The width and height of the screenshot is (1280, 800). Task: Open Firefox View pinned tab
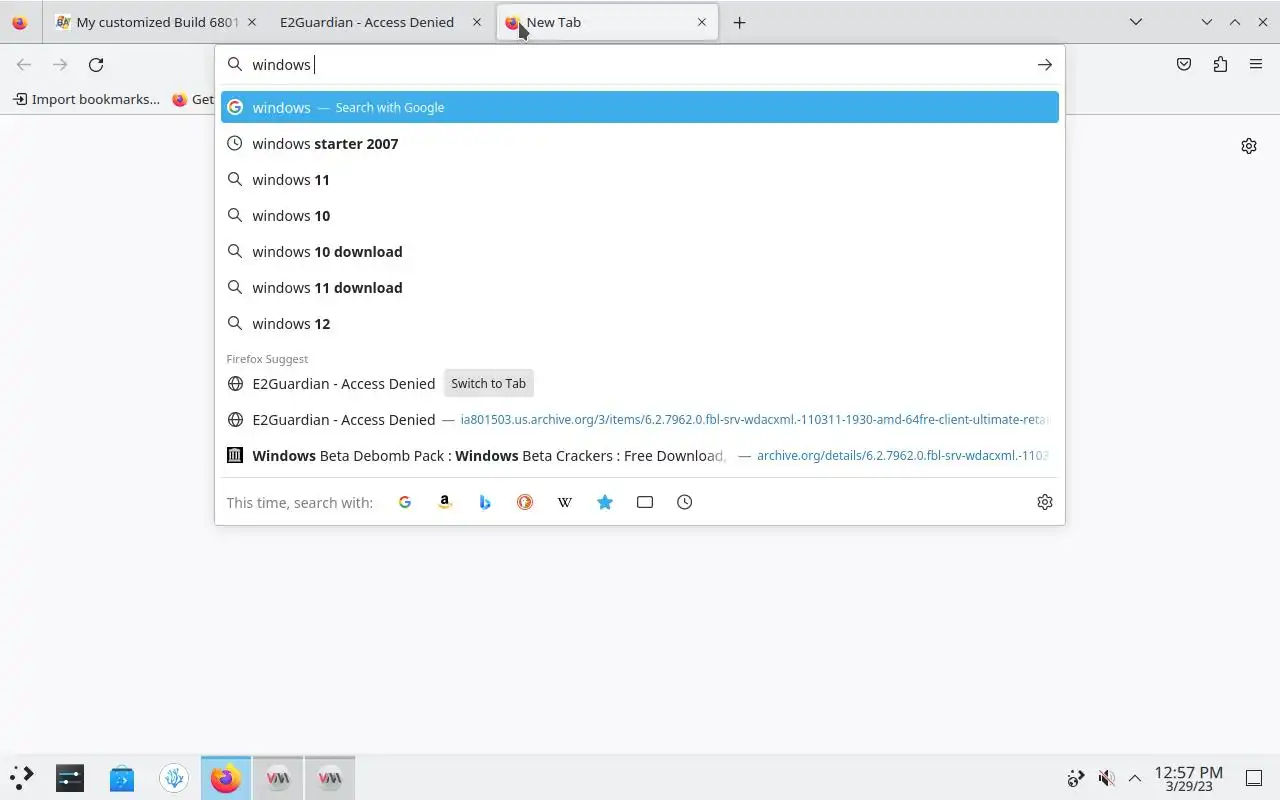point(20,22)
